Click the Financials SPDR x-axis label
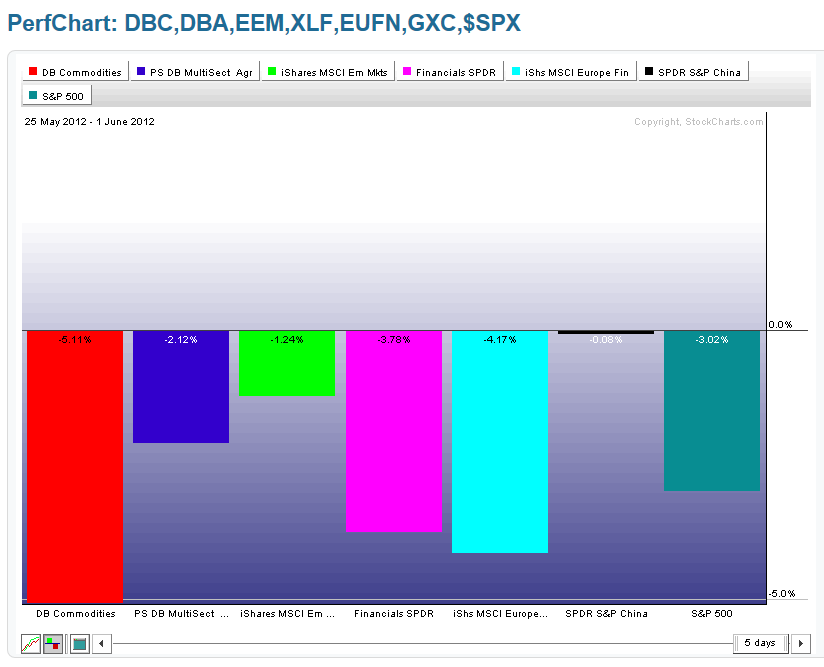This screenshot has height=667, width=824. [x=394, y=613]
